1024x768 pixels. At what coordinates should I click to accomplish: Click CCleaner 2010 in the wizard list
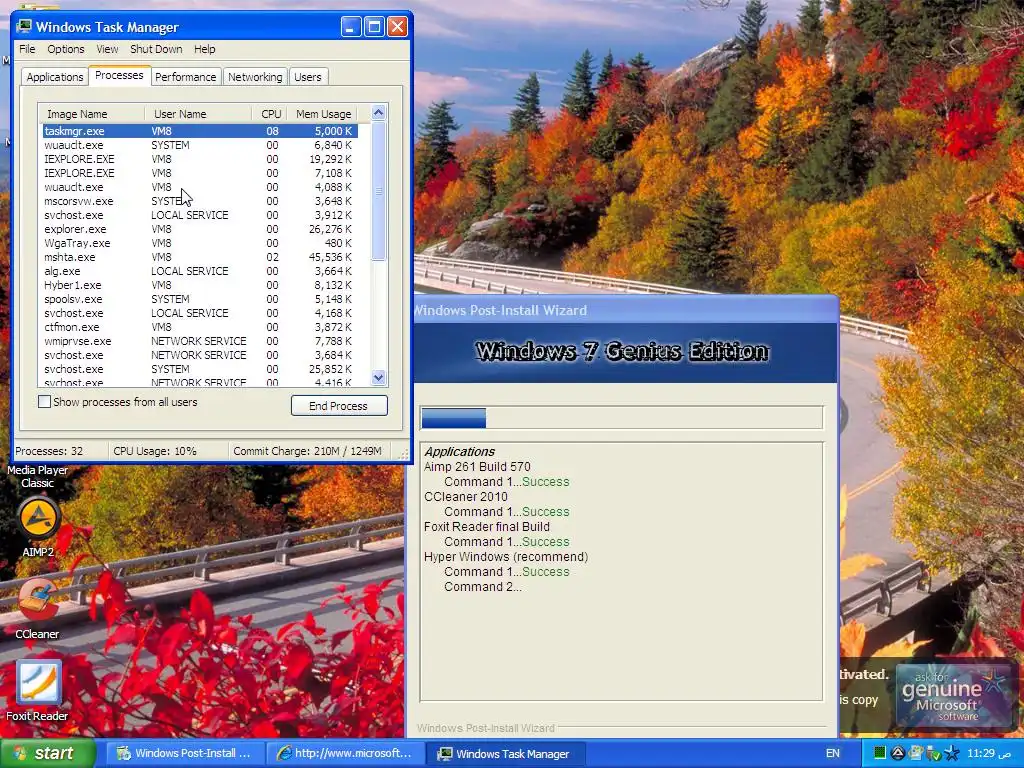coord(465,496)
